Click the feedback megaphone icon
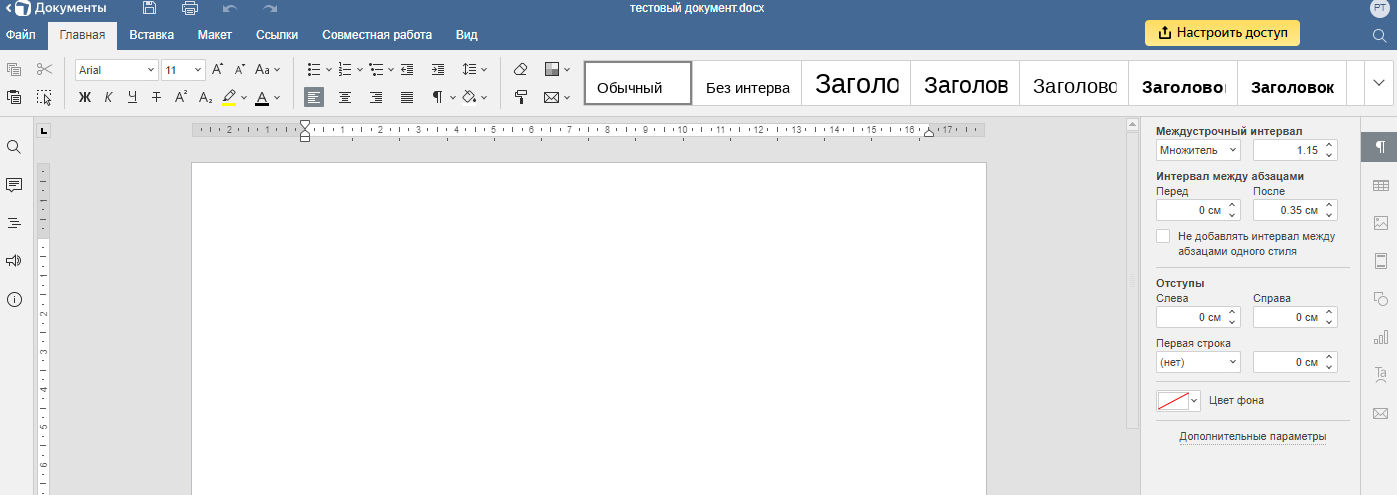The image size is (1397, 495). (14, 261)
